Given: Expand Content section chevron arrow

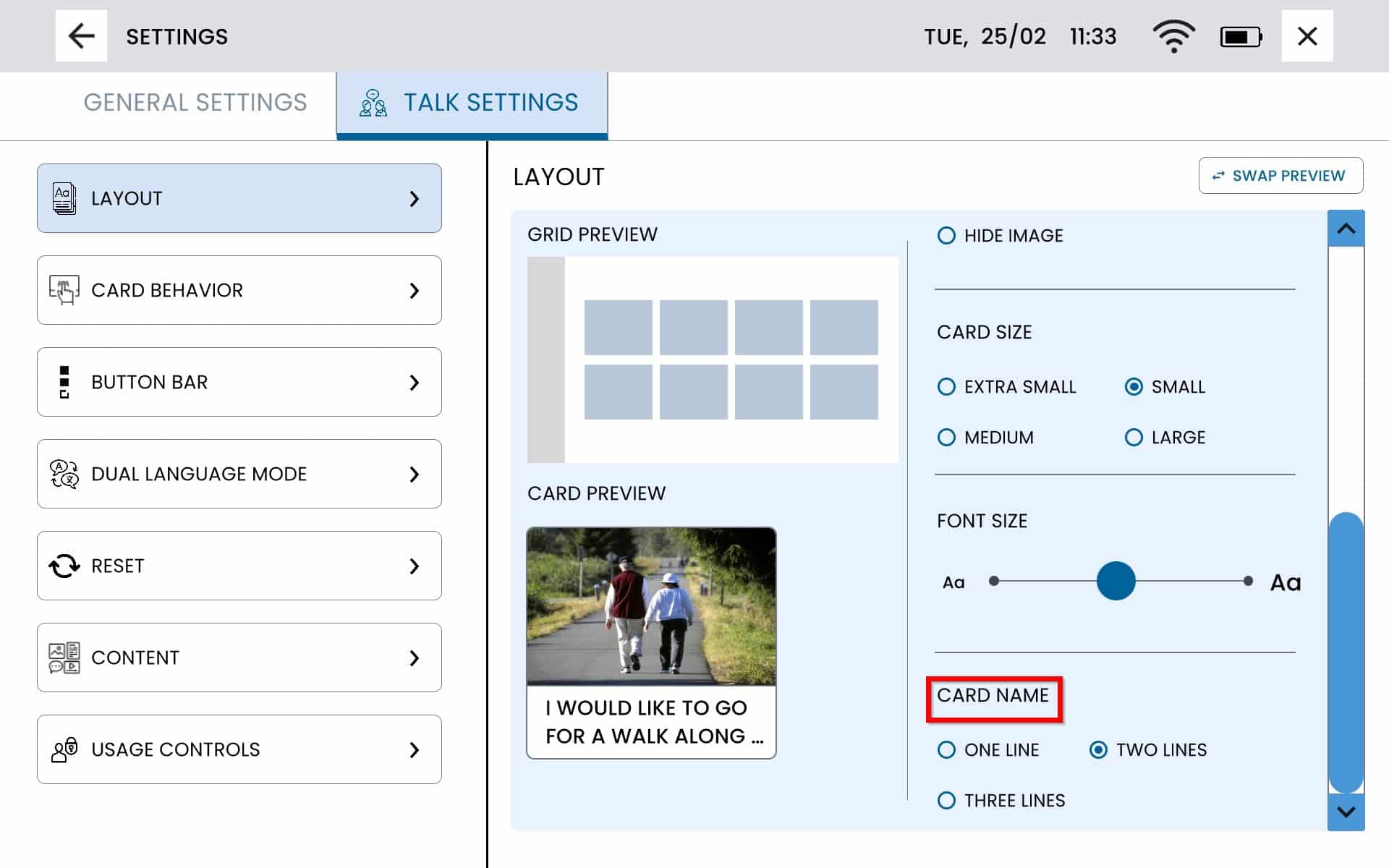Looking at the screenshot, I should coord(414,658).
